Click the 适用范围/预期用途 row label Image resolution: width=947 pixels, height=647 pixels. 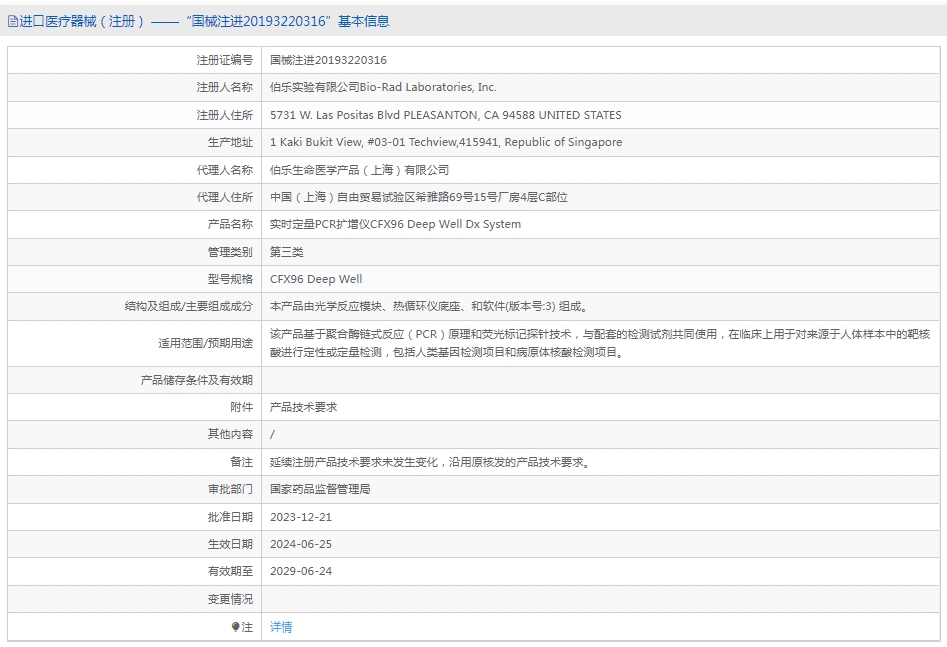(x=205, y=343)
